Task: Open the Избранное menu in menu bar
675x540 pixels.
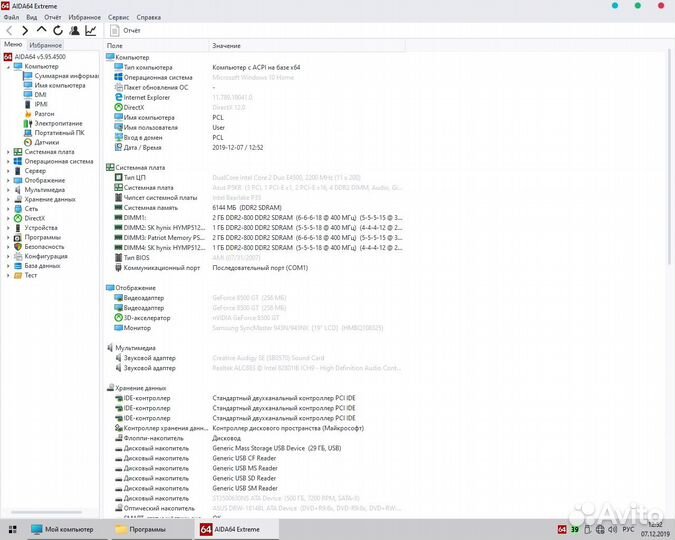Action: point(84,17)
